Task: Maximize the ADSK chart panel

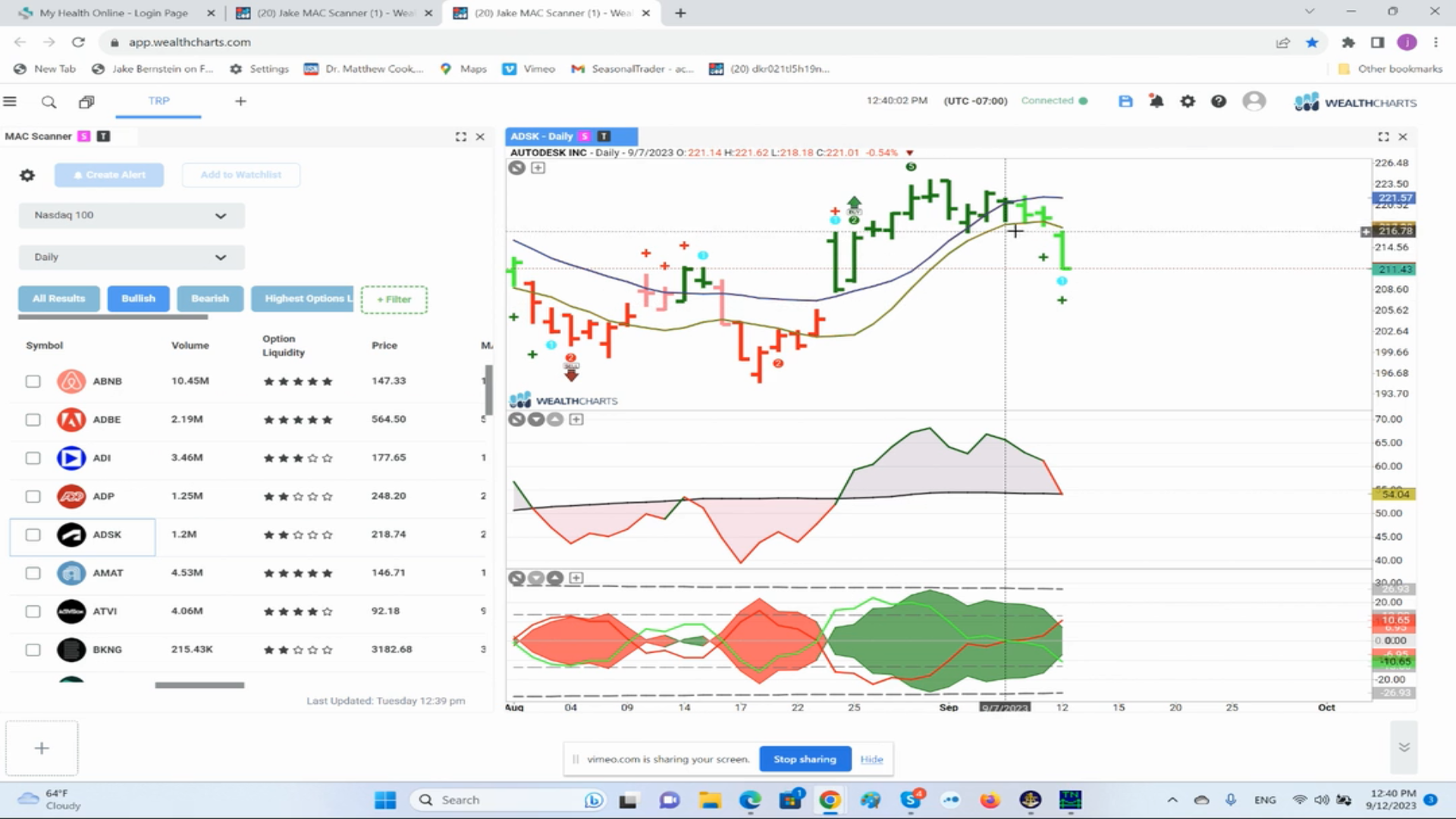Action: 1383,136
